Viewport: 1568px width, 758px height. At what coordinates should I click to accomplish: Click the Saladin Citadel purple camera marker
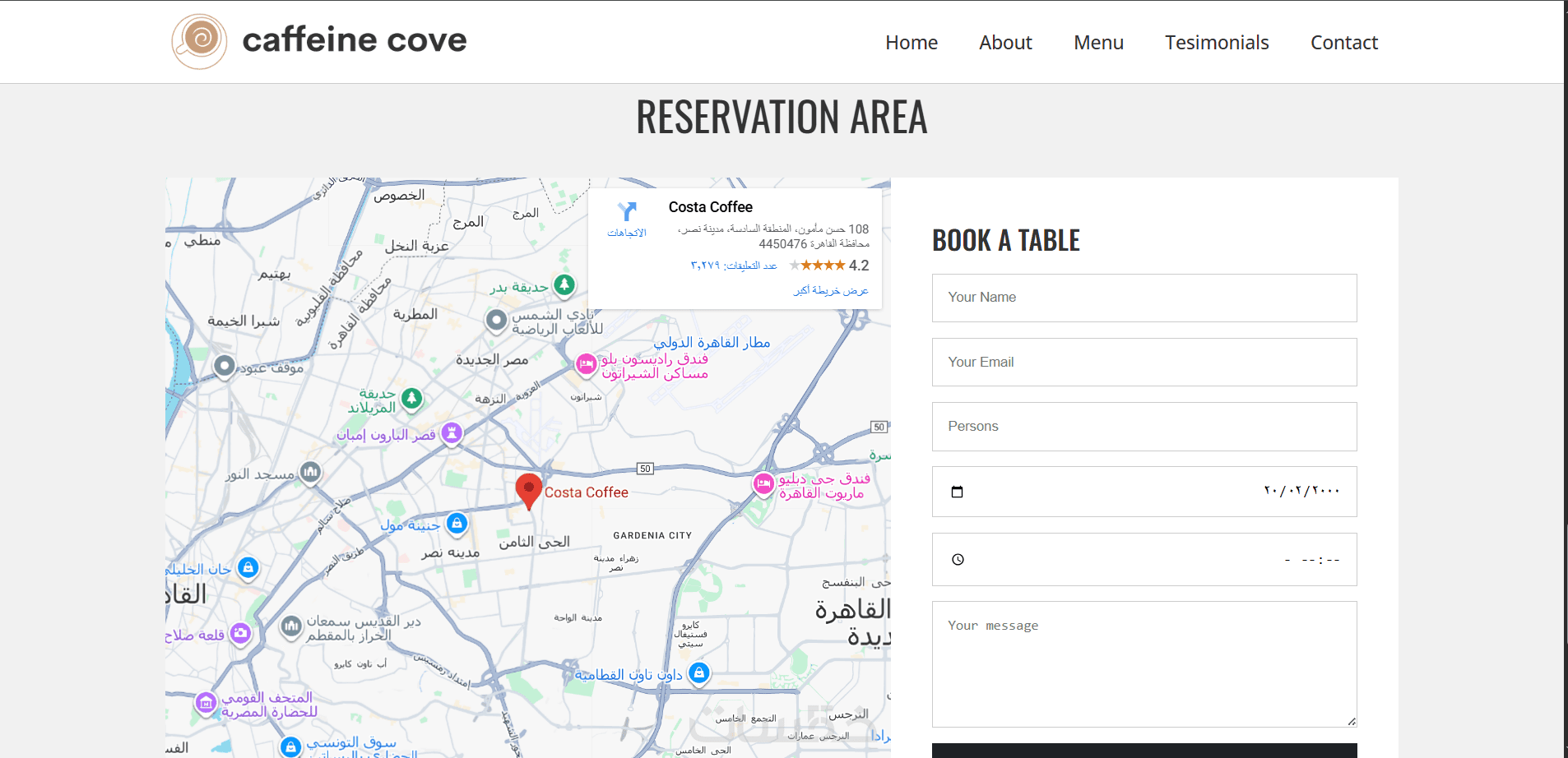pos(240,633)
